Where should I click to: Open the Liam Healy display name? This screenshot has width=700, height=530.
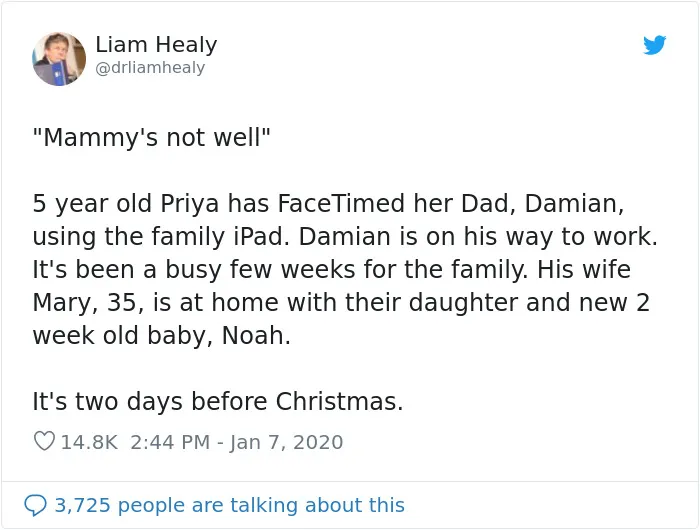[156, 45]
